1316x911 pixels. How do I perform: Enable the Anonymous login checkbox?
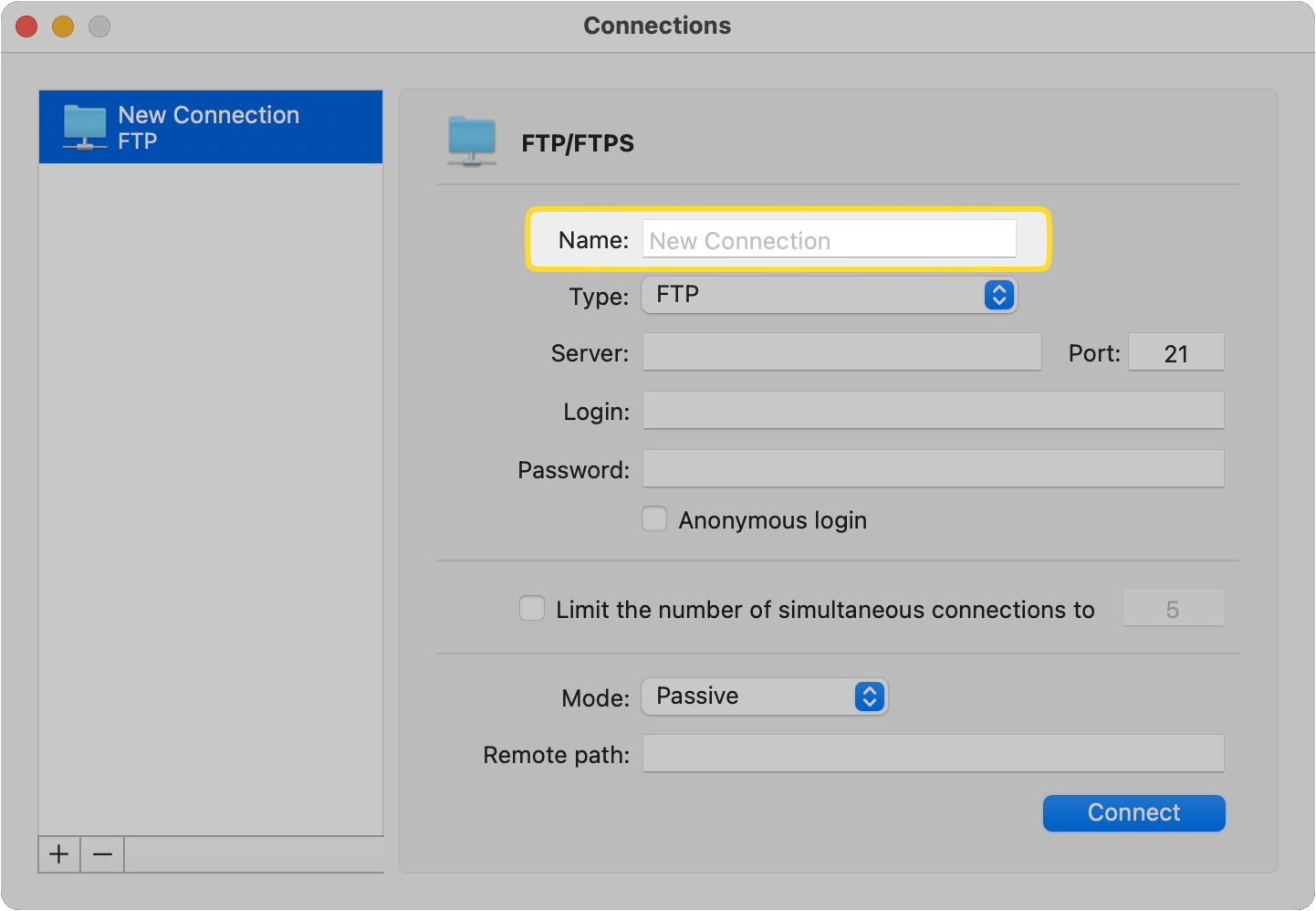654,518
